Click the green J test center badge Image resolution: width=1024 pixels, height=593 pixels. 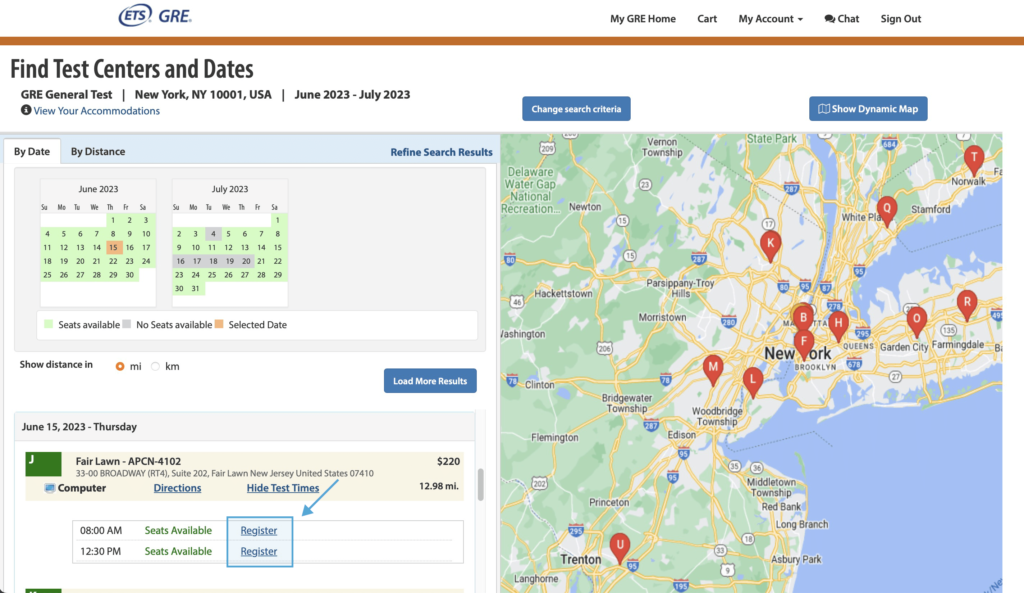point(44,465)
